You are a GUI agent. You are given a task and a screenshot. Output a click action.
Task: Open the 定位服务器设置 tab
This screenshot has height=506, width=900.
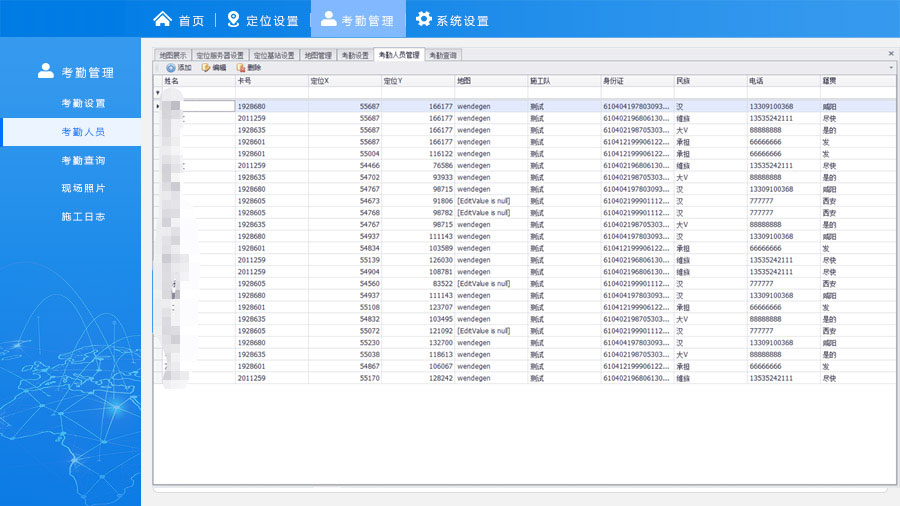(219, 55)
